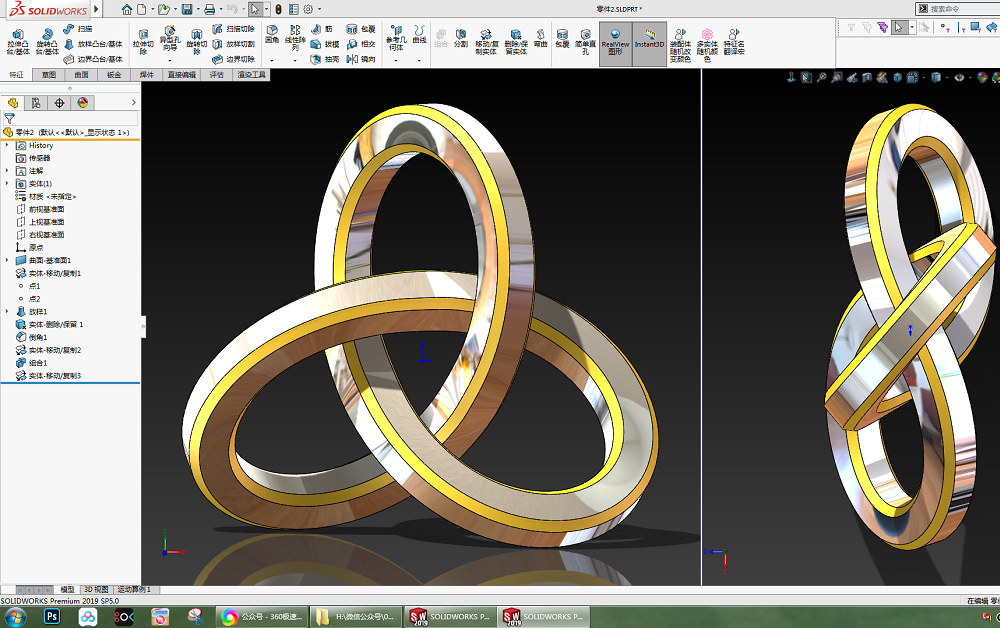Select the Fillet (圆角) tool
The image size is (1000, 628).
pyautogui.click(x=272, y=34)
